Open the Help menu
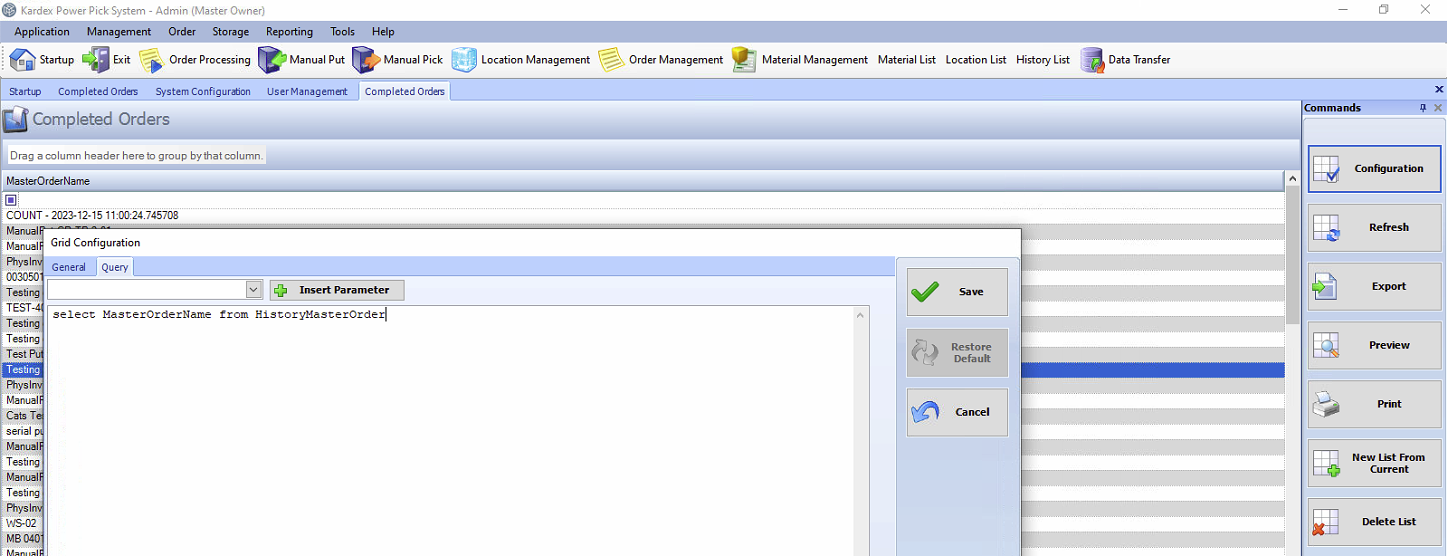Viewport: 1447px width, 556px height. (x=383, y=32)
